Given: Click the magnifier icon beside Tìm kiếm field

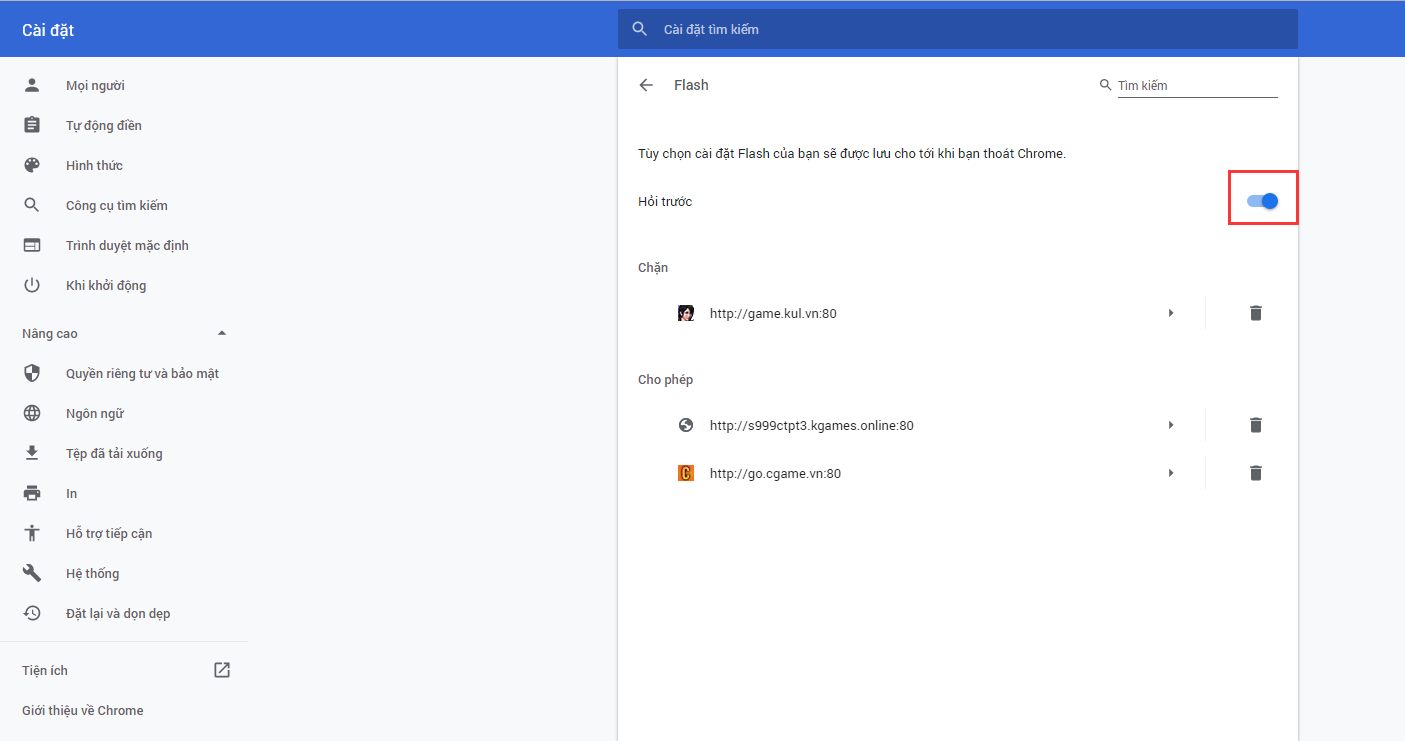Looking at the screenshot, I should pos(1105,85).
